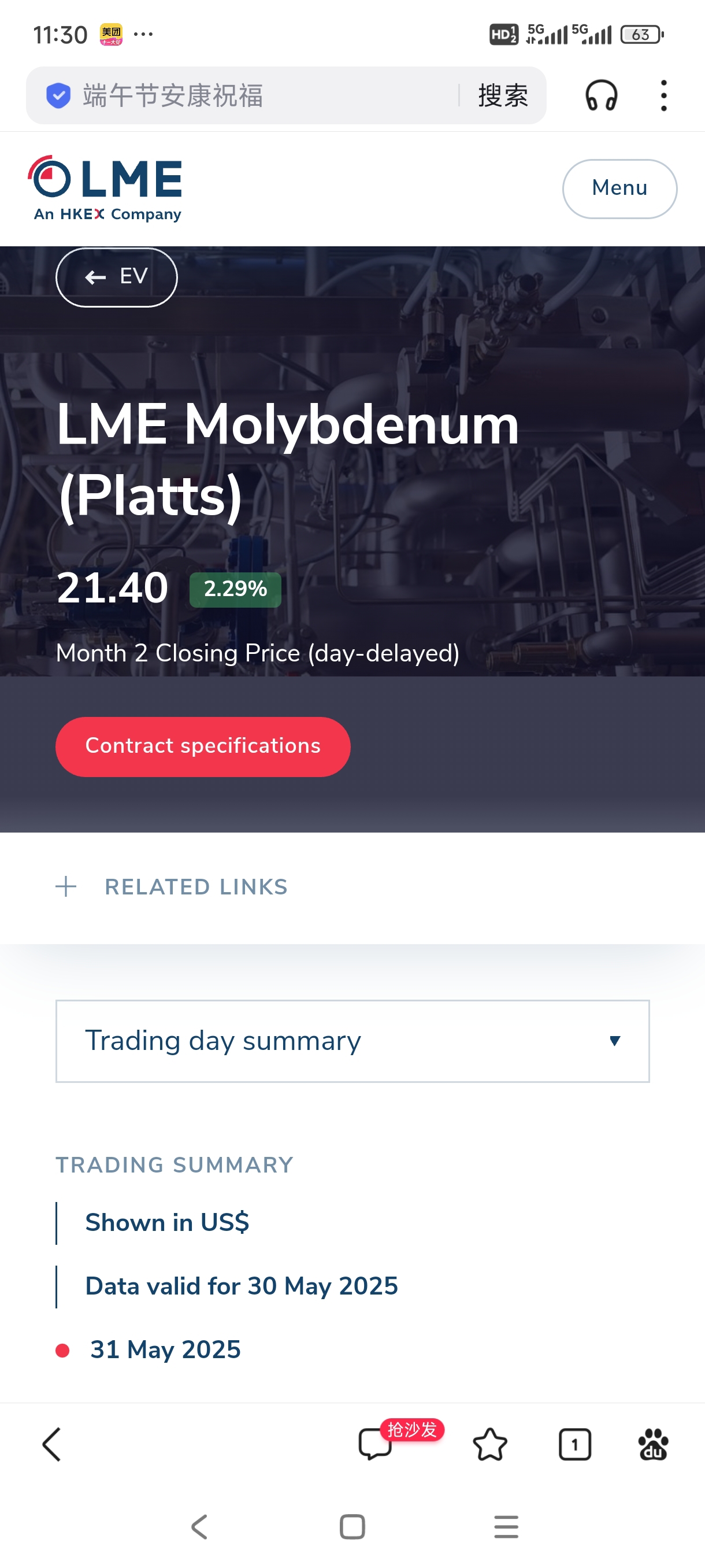Viewport: 705px width, 1568px height.
Task: Expand the Related Links section
Action: [x=171, y=887]
